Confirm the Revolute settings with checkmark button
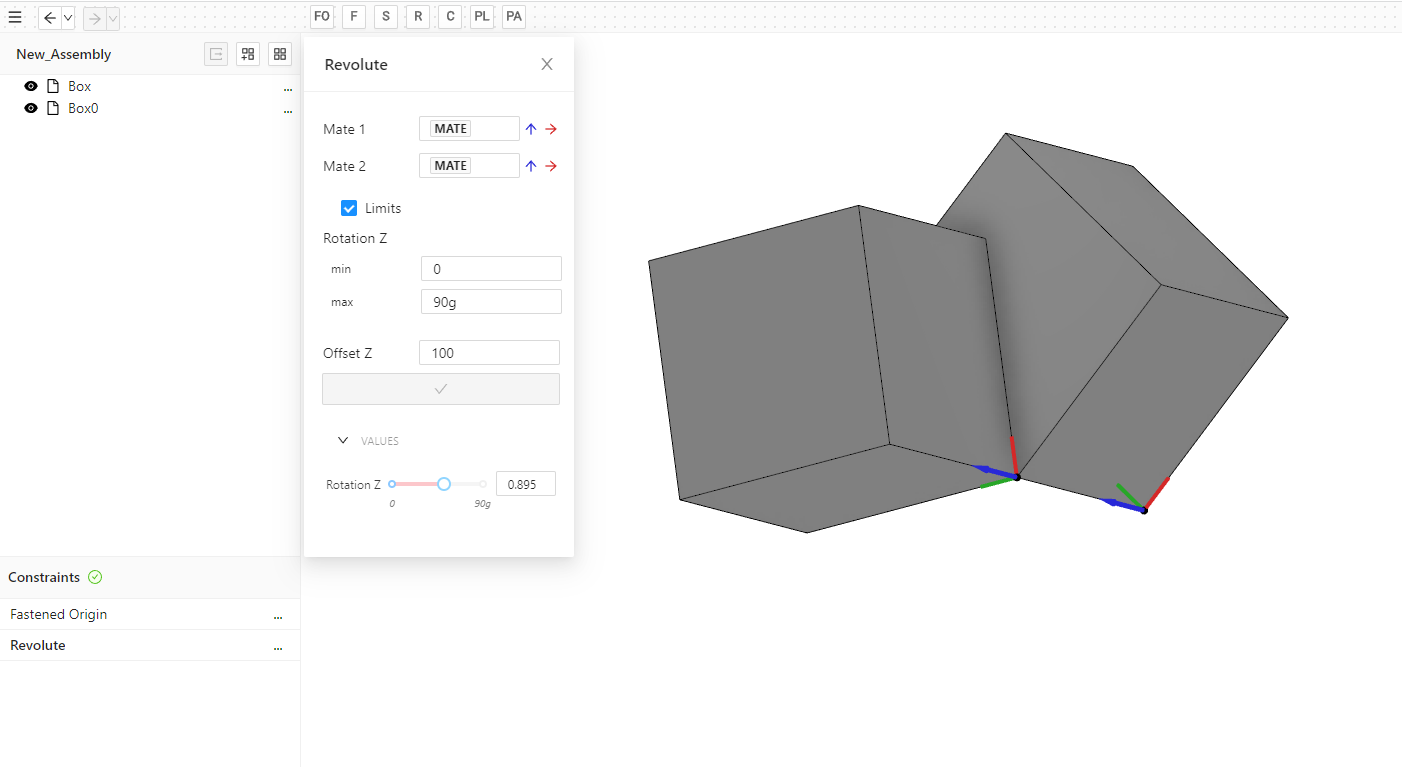The height and width of the screenshot is (767, 1402). tap(440, 389)
